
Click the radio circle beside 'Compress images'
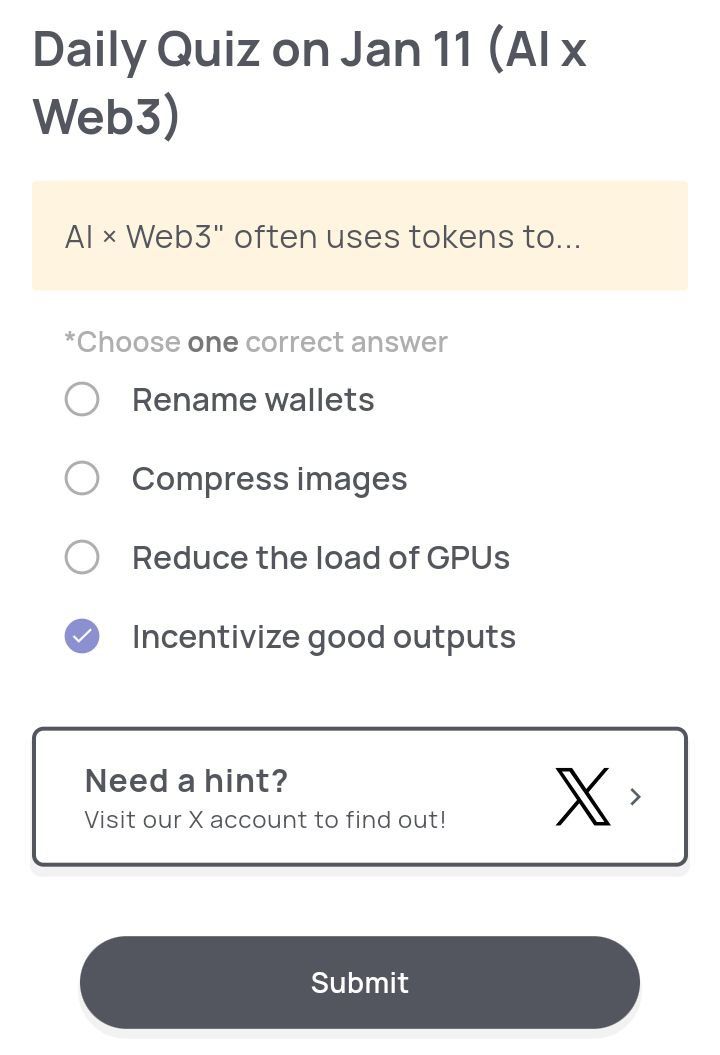click(x=83, y=478)
